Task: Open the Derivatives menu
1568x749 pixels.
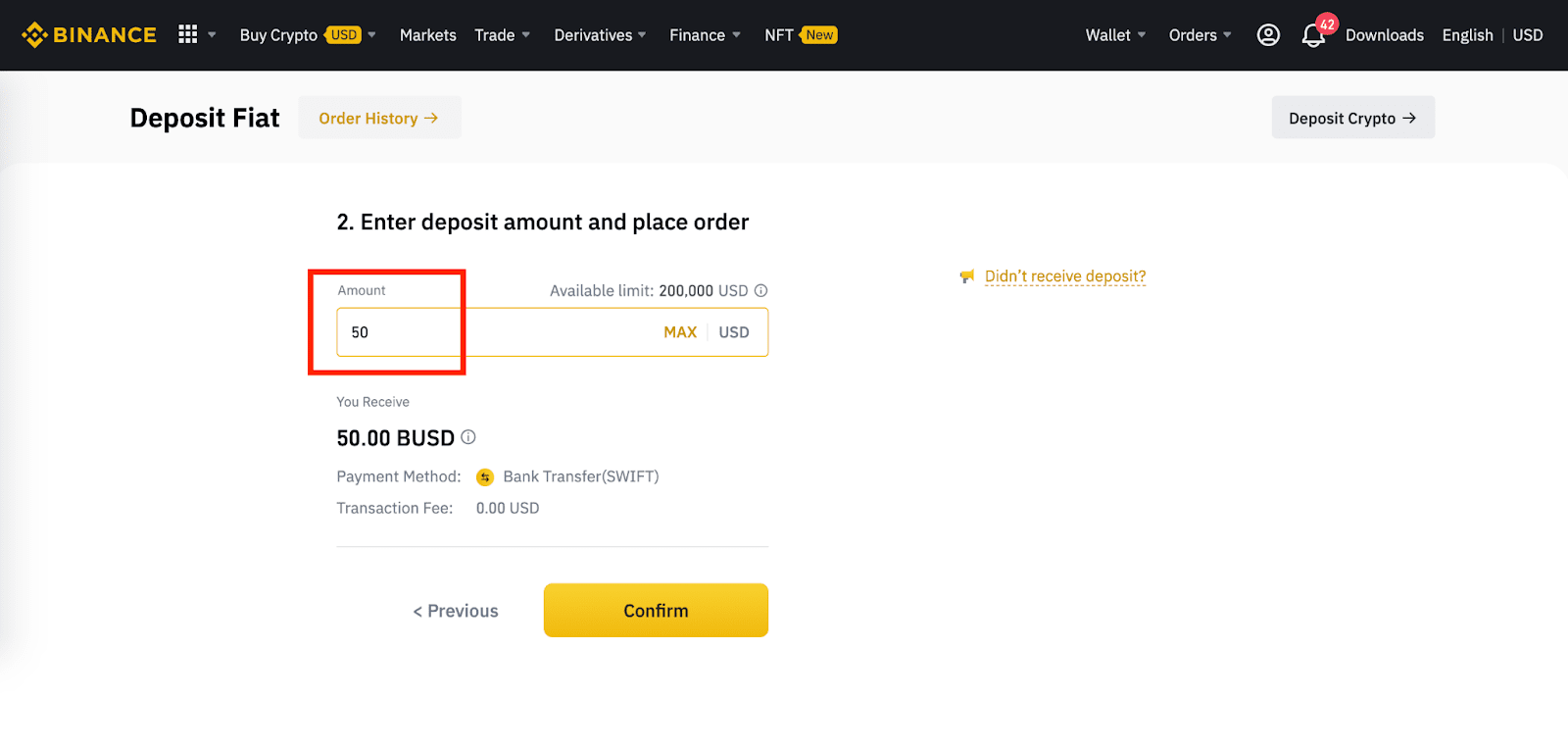Action: click(x=600, y=35)
